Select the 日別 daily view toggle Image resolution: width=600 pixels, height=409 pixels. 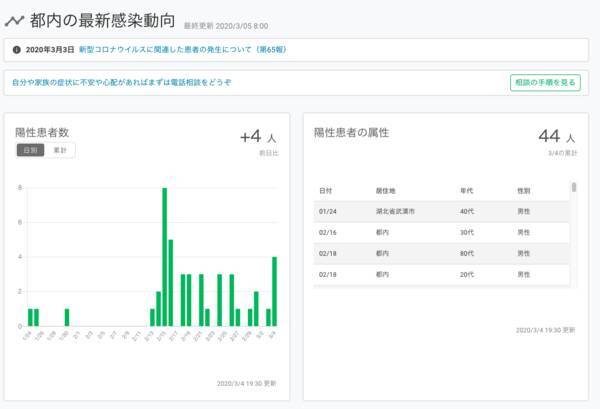pyautogui.click(x=30, y=150)
